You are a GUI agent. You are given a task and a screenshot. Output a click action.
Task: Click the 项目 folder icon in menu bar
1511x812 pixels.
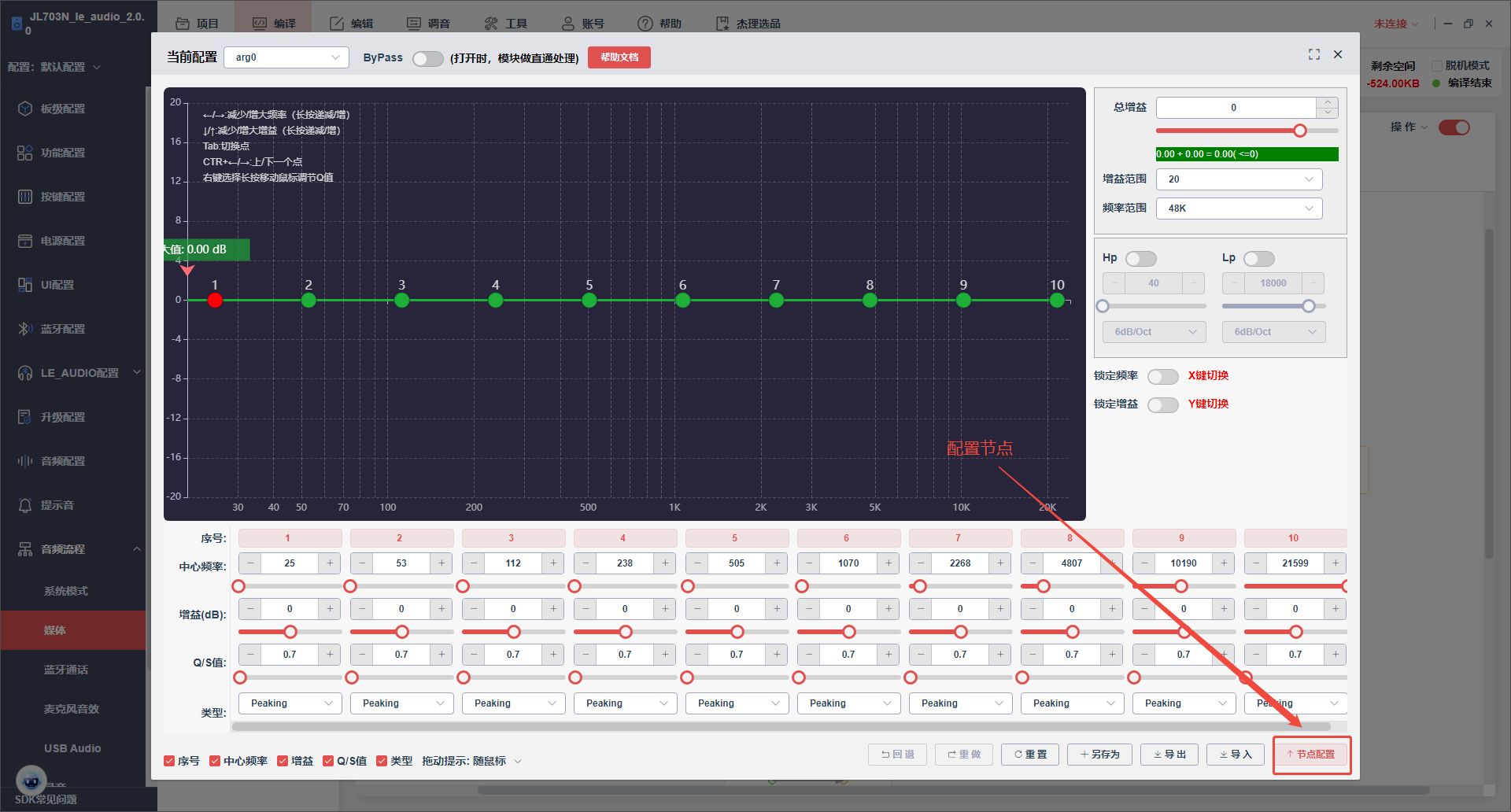[x=183, y=24]
